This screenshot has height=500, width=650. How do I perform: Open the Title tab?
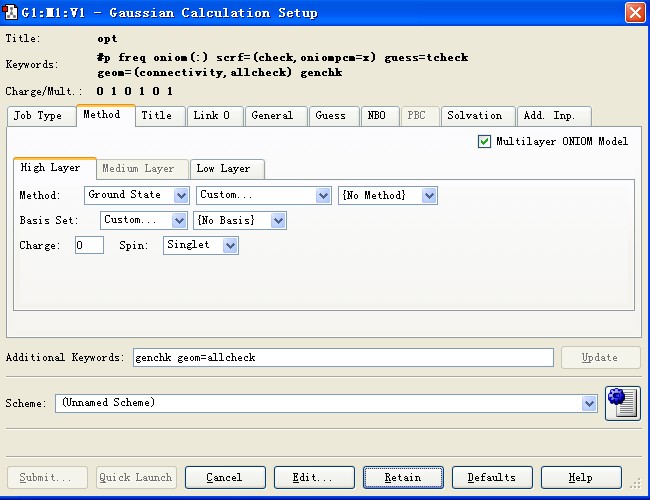click(x=160, y=116)
